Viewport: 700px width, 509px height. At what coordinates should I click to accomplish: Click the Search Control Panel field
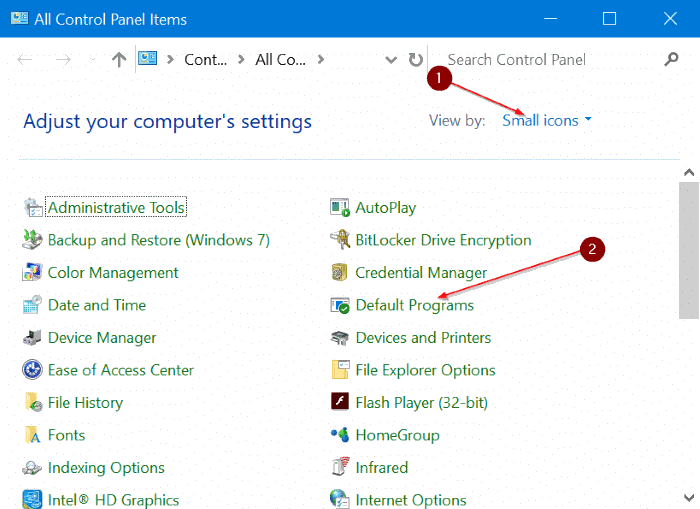point(555,59)
